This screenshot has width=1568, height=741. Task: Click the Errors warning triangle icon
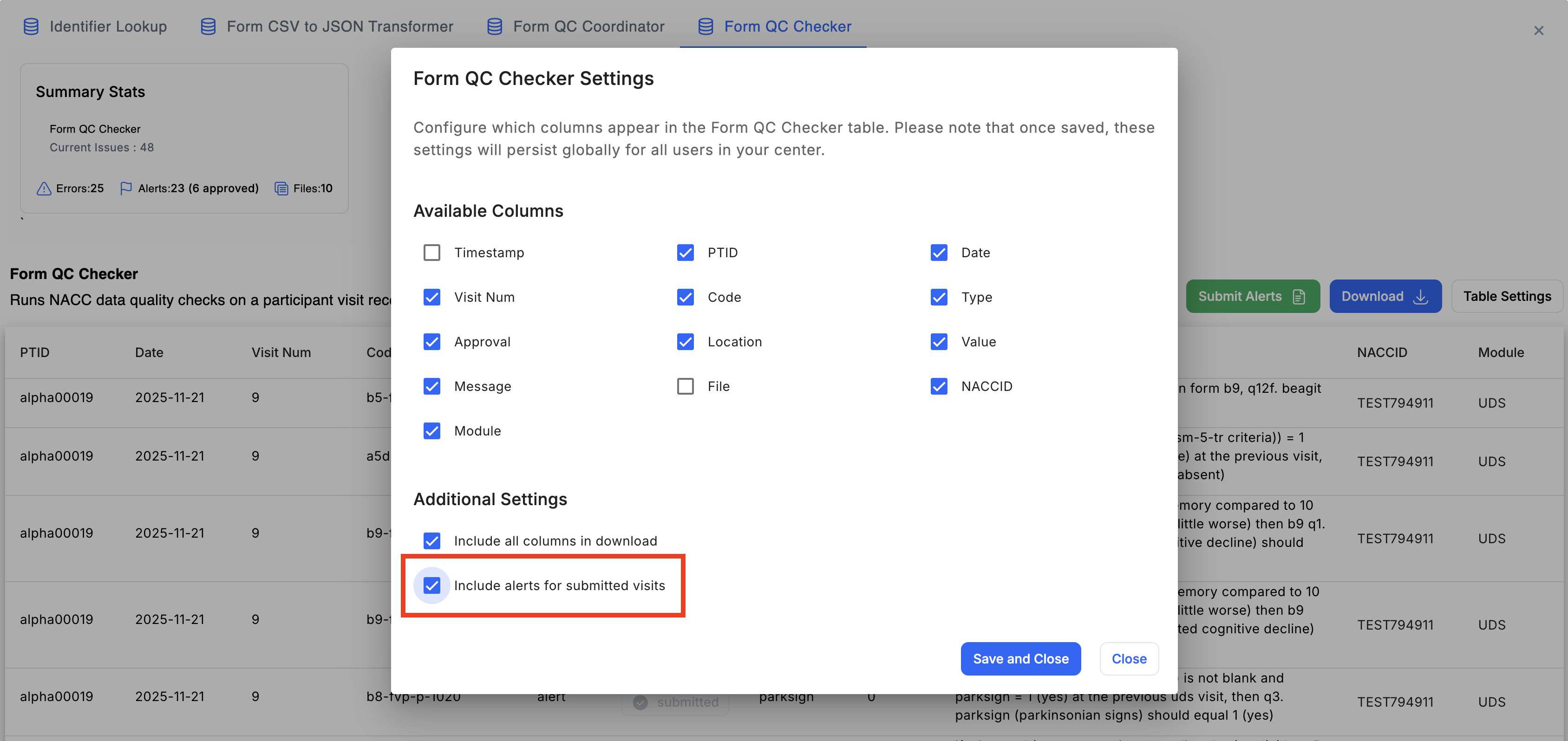point(44,188)
